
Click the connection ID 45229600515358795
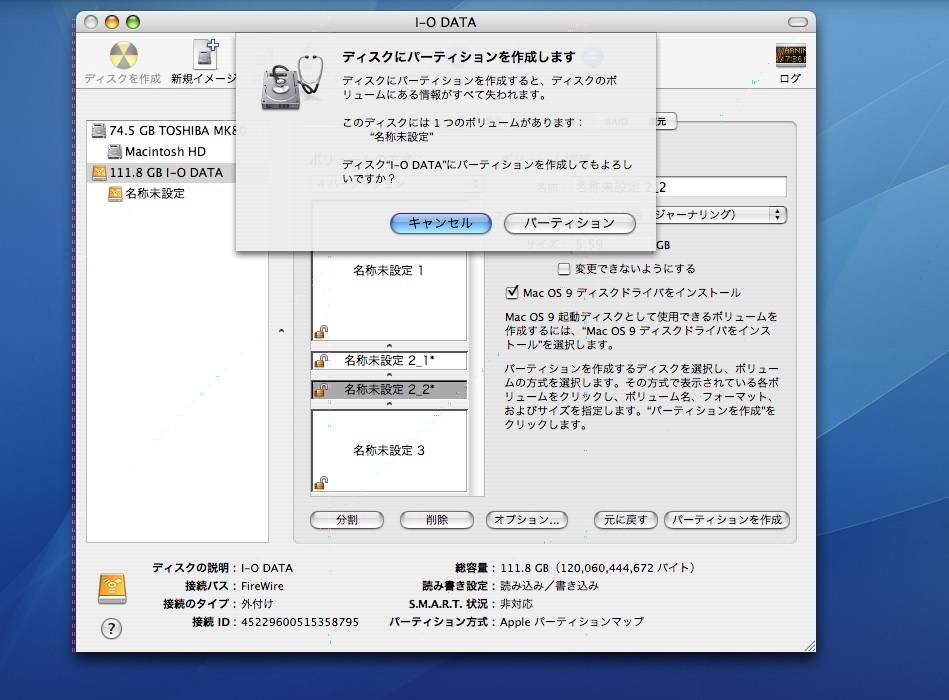coord(300,622)
